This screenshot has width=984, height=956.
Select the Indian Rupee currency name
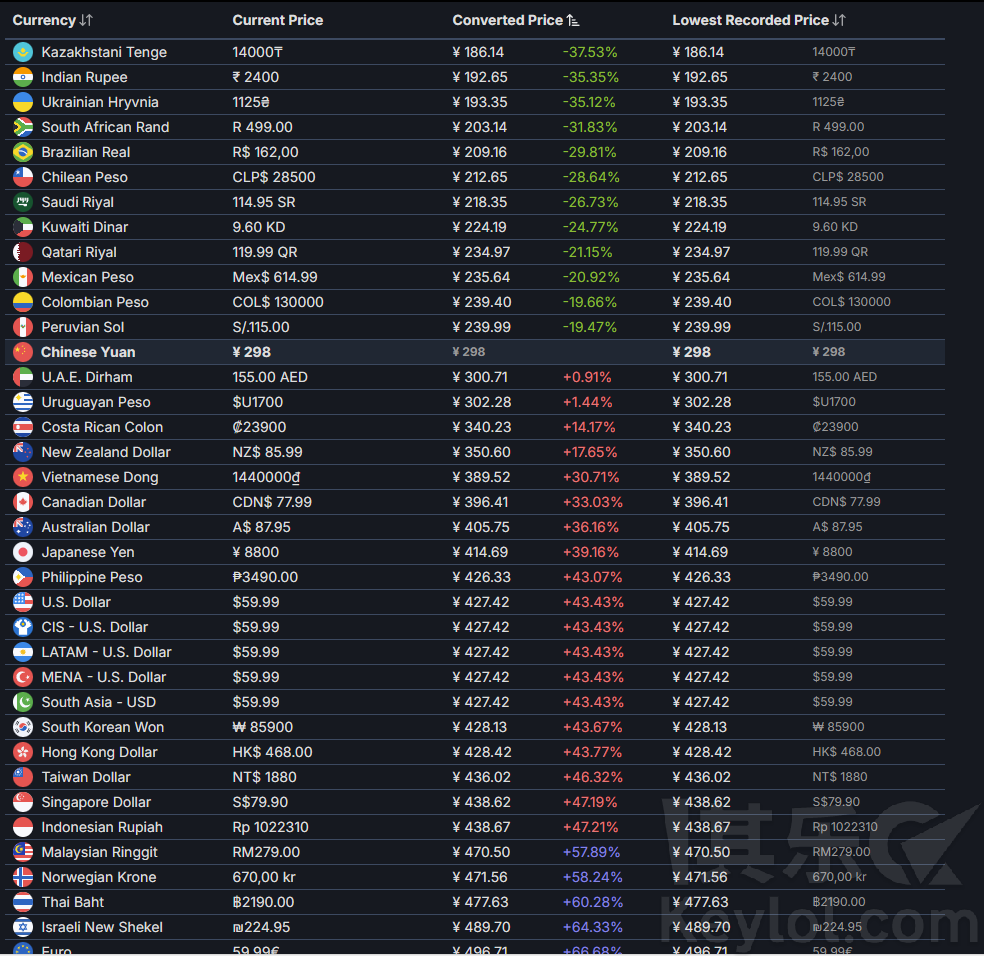pos(84,77)
